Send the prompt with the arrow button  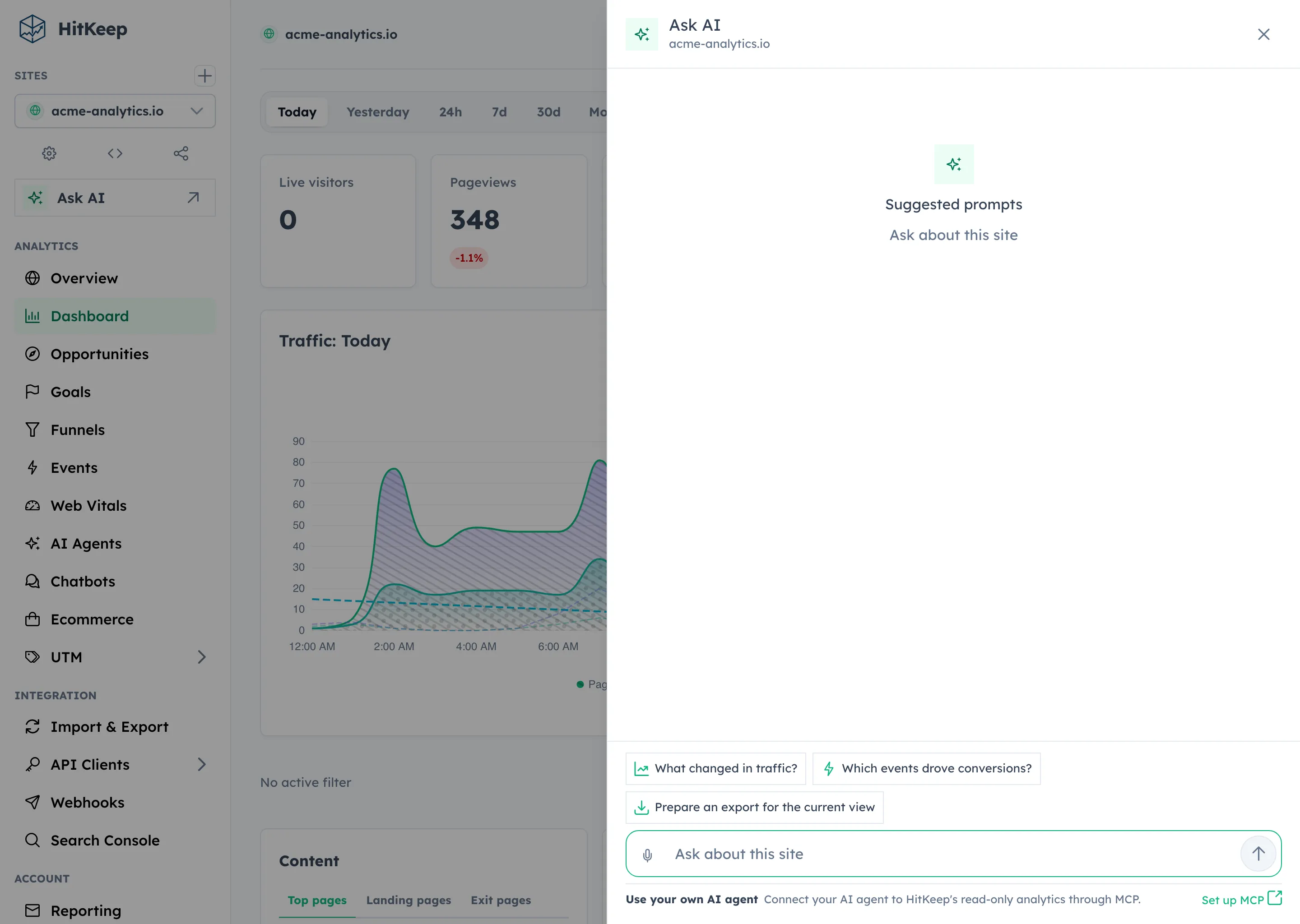tap(1258, 854)
